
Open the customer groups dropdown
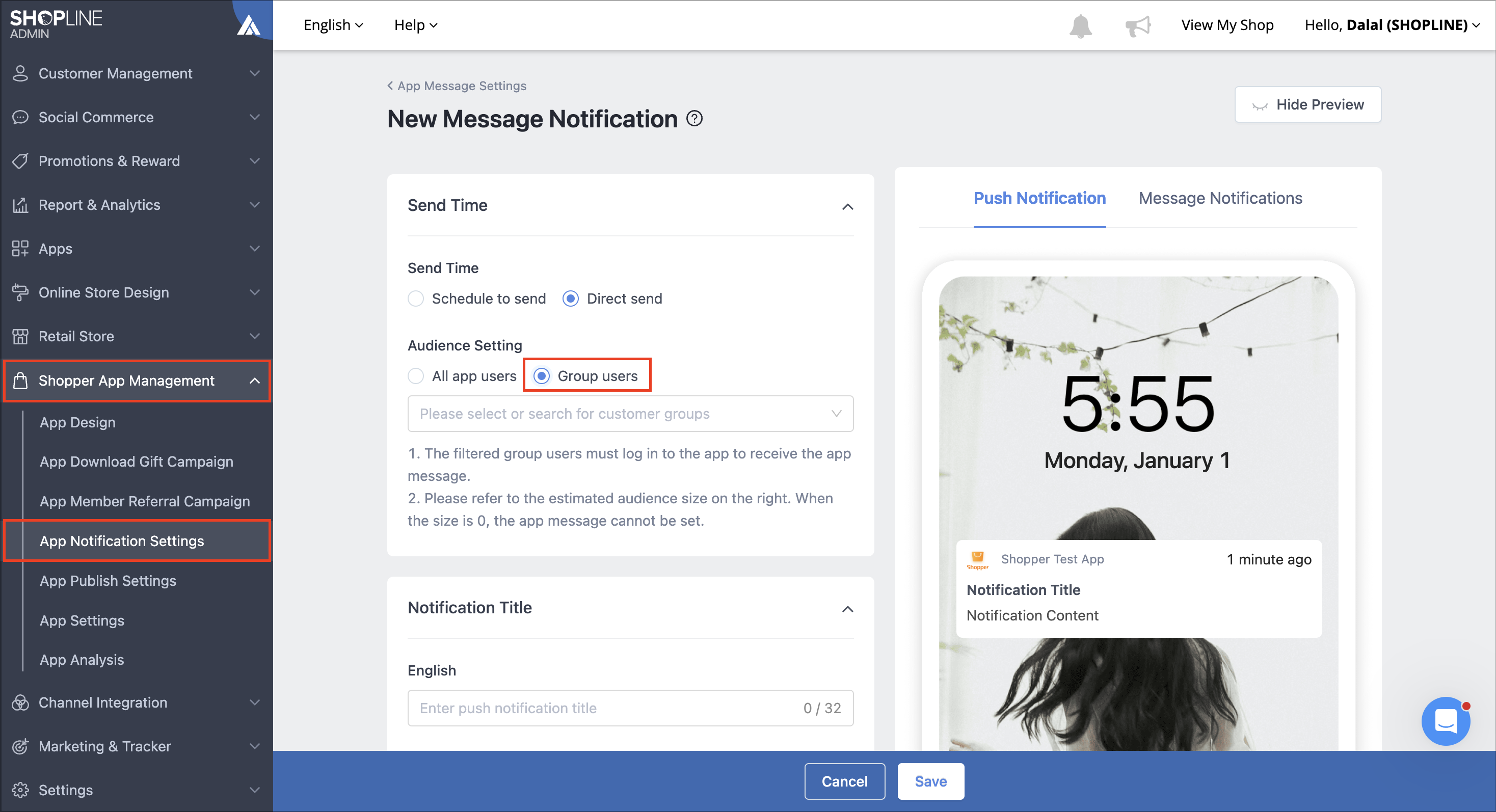pos(630,414)
